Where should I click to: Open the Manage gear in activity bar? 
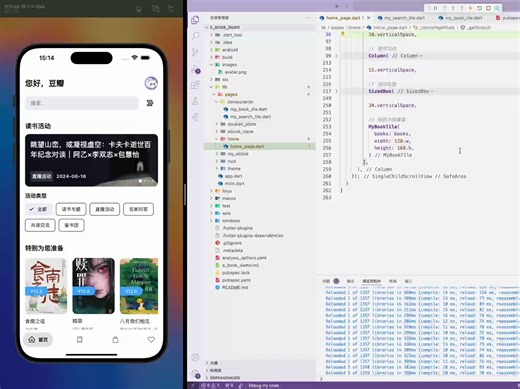[195, 374]
